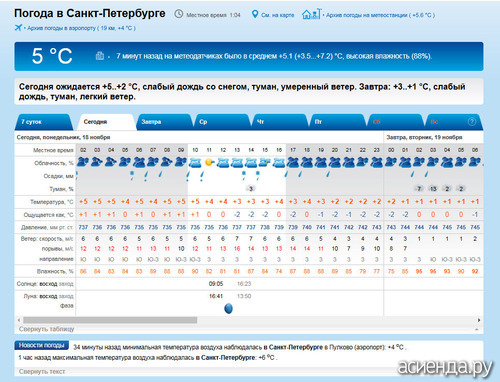Viewport: 500px width, 382px height.
Task: Click the scrollbar left arrow
Action: 19,320
